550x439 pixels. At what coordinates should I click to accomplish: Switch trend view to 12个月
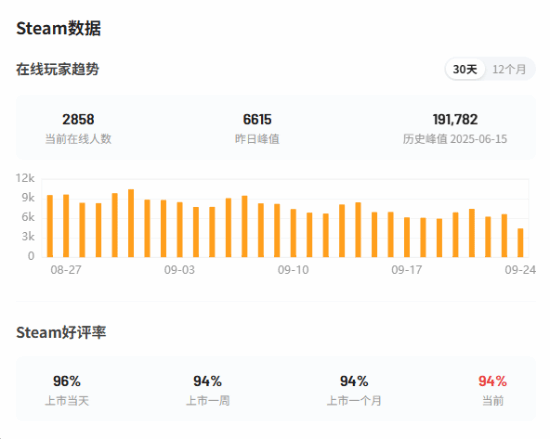click(x=509, y=69)
